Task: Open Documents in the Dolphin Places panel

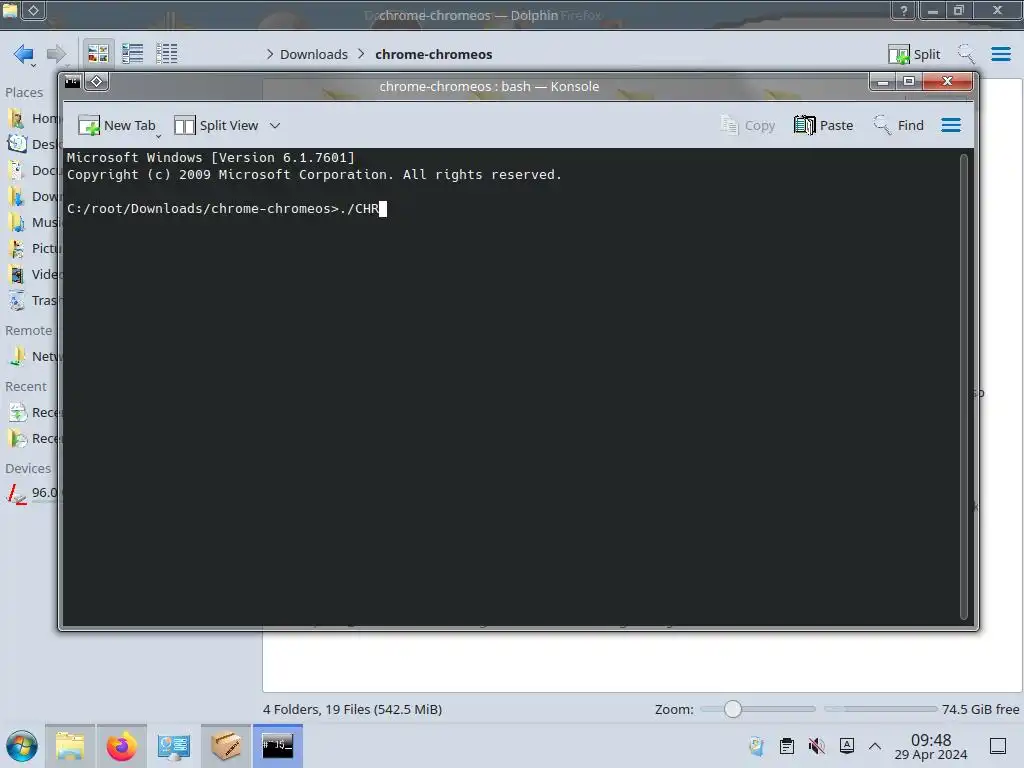Action: [x=33, y=170]
